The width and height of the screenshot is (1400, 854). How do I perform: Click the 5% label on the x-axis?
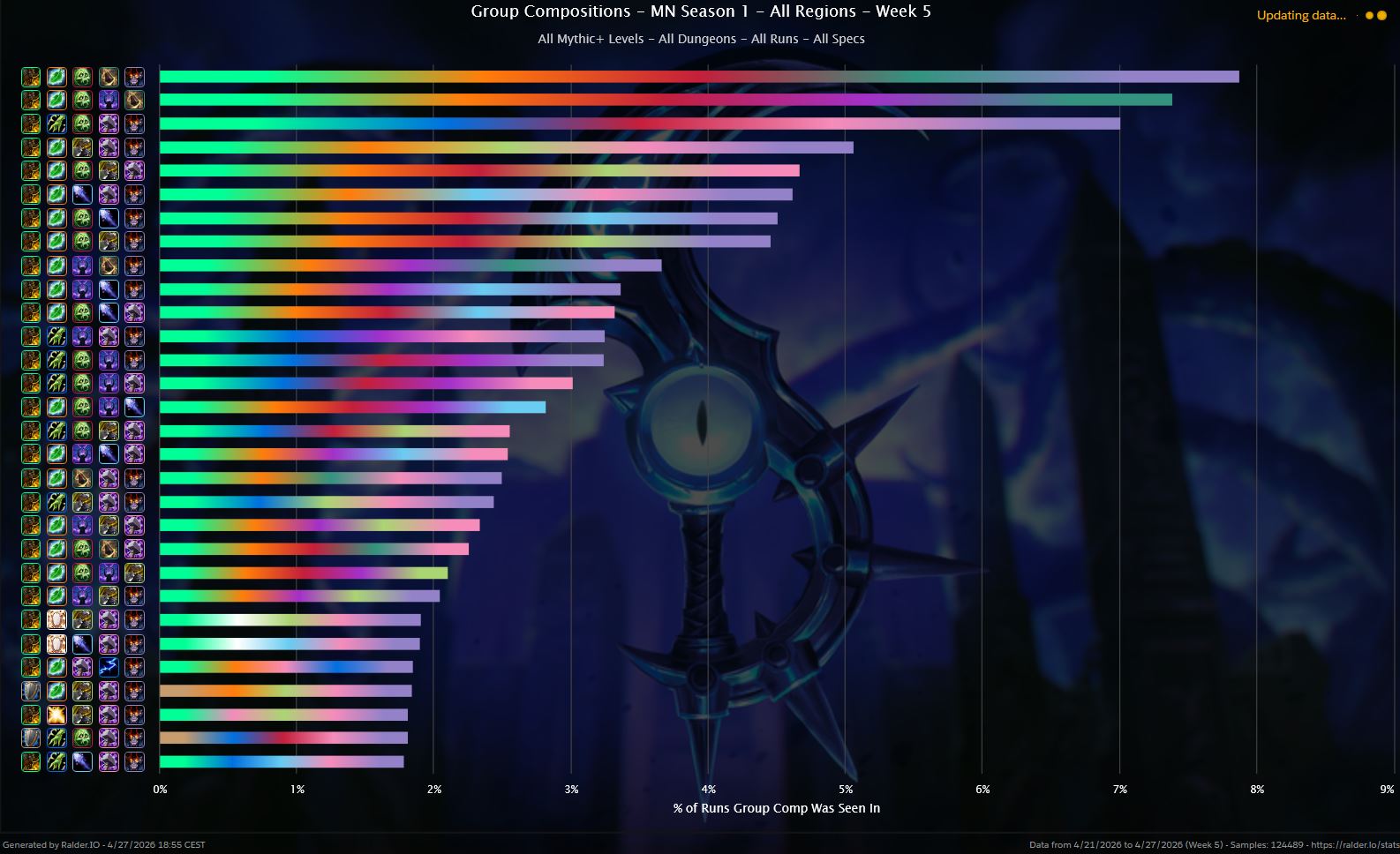click(846, 789)
